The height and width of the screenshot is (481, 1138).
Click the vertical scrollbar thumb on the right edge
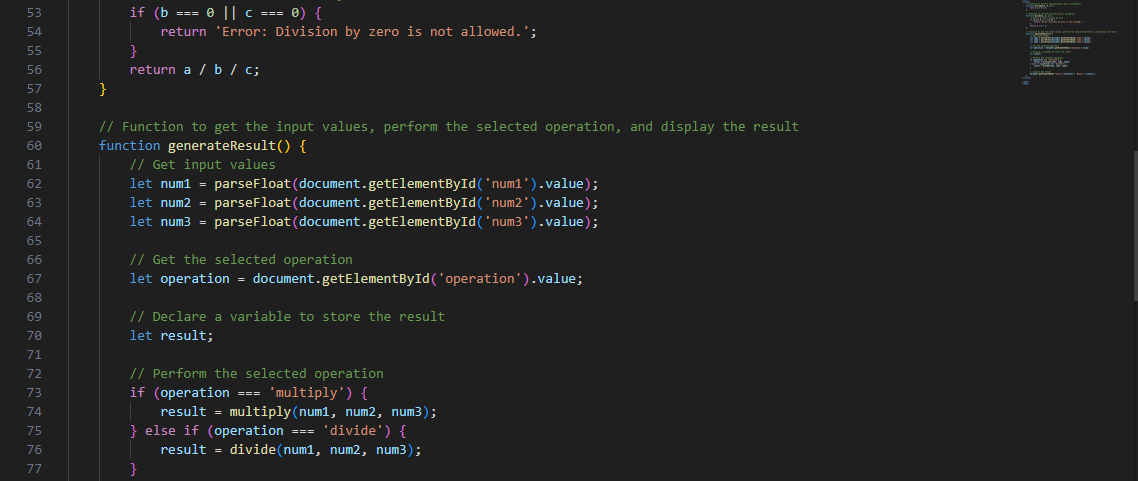click(1134, 226)
